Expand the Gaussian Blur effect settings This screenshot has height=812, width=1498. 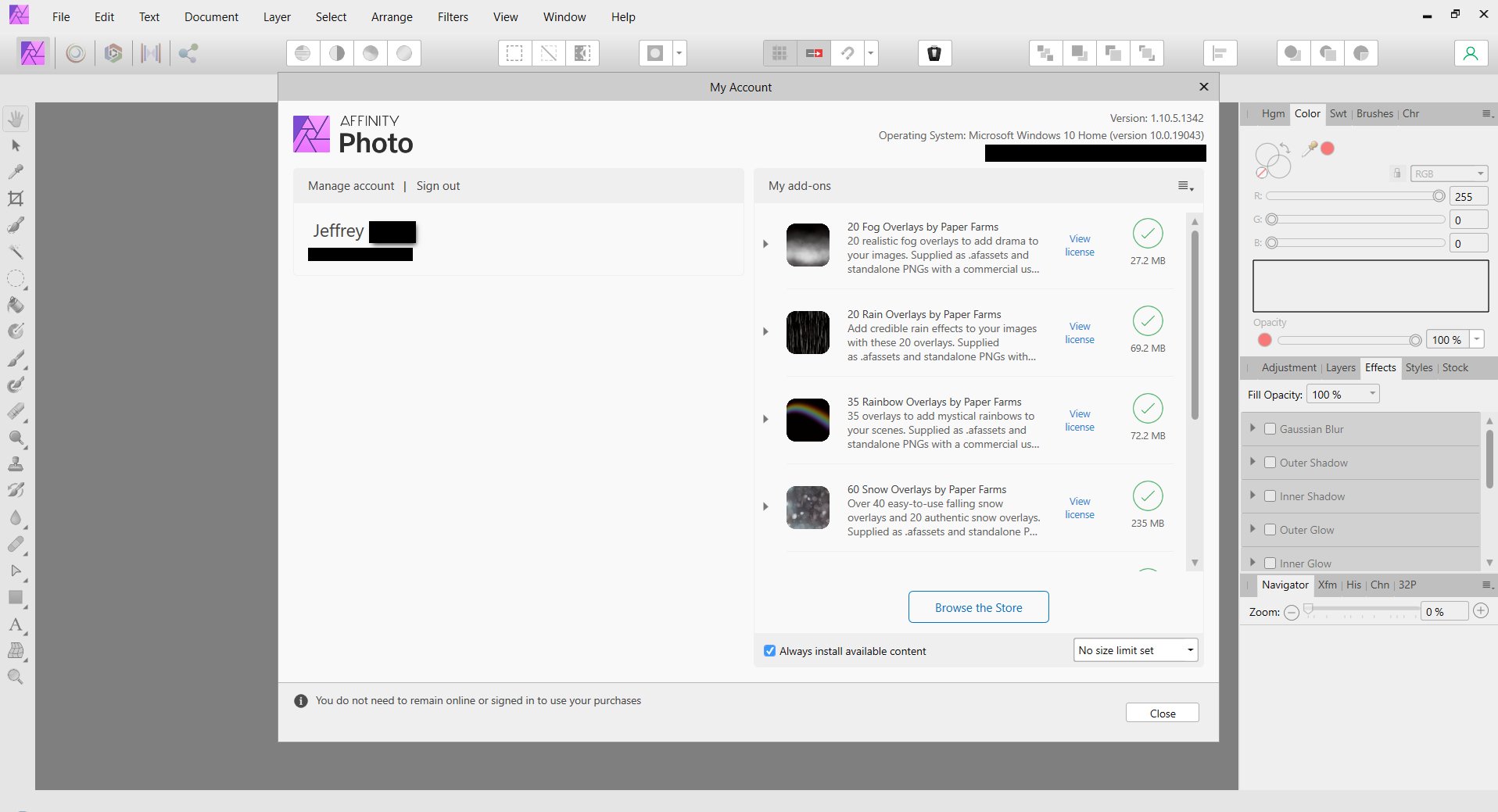[1253, 428]
